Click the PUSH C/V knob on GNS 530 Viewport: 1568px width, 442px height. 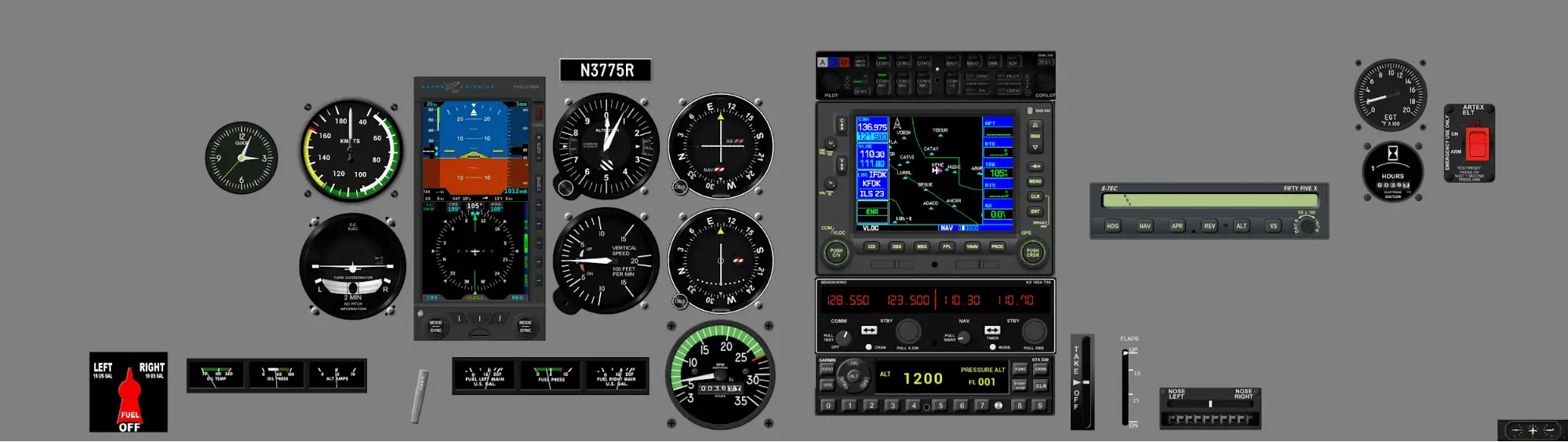(x=836, y=253)
